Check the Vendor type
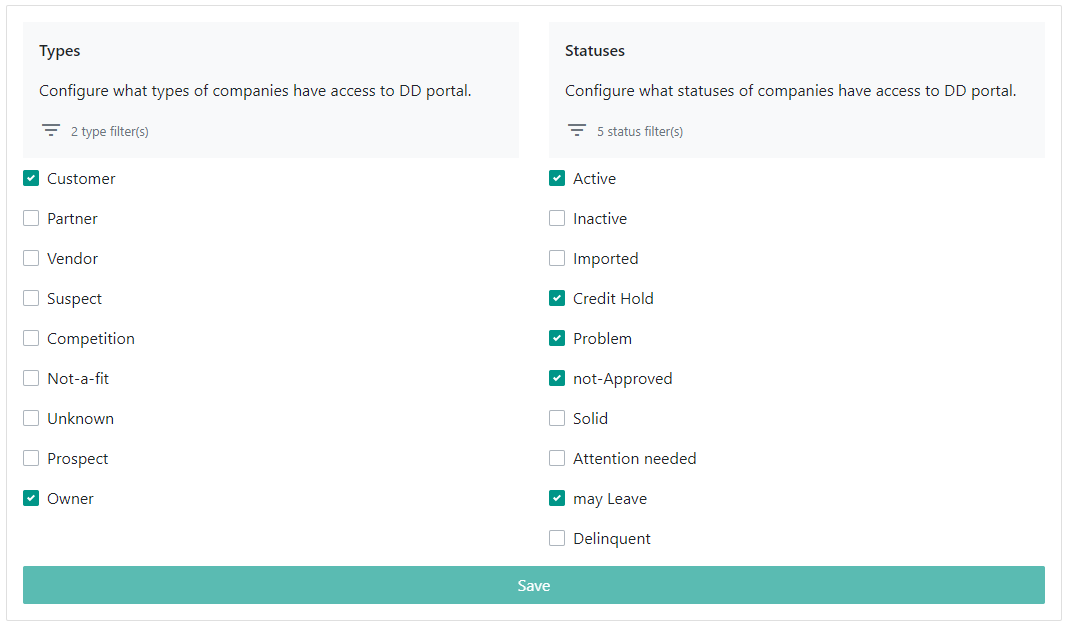 click(x=31, y=258)
